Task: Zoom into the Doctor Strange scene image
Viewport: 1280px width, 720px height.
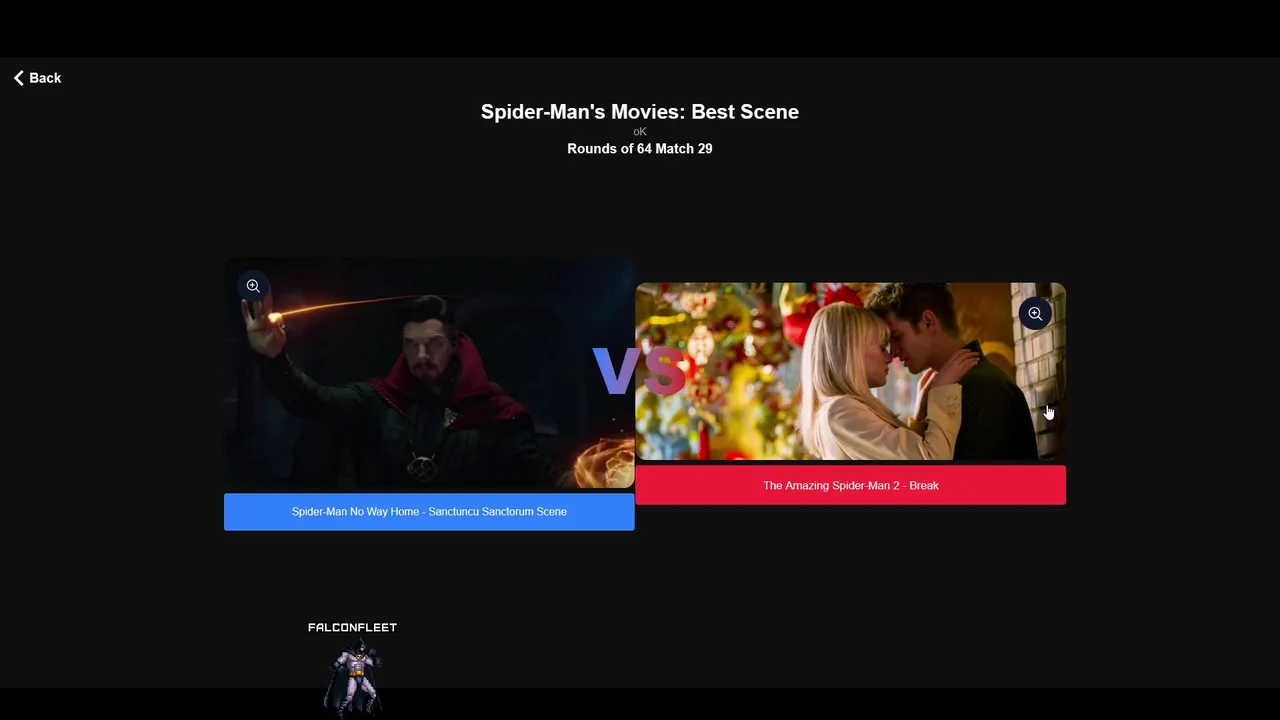Action: point(253,286)
